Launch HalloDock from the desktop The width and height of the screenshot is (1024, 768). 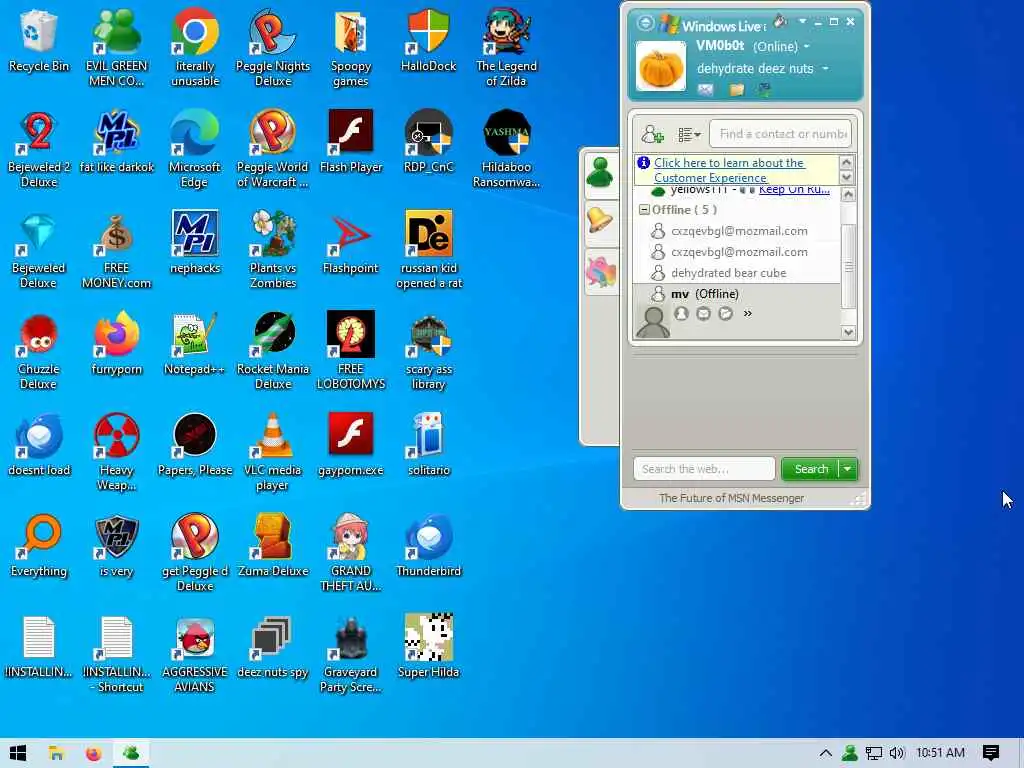tap(428, 40)
